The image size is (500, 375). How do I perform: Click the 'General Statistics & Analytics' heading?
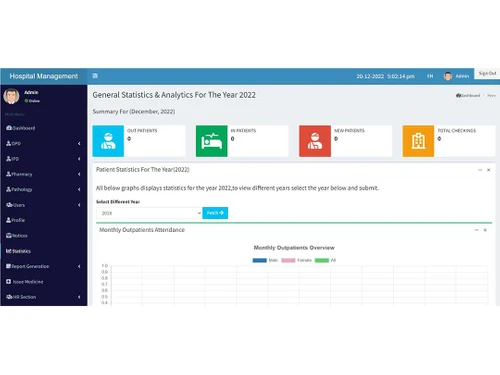coord(174,95)
